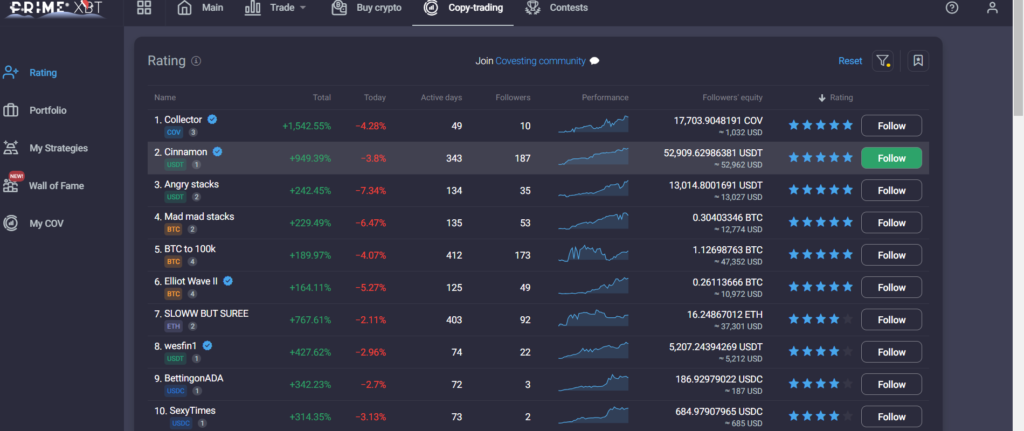Open the user account profile icon

click(991, 8)
